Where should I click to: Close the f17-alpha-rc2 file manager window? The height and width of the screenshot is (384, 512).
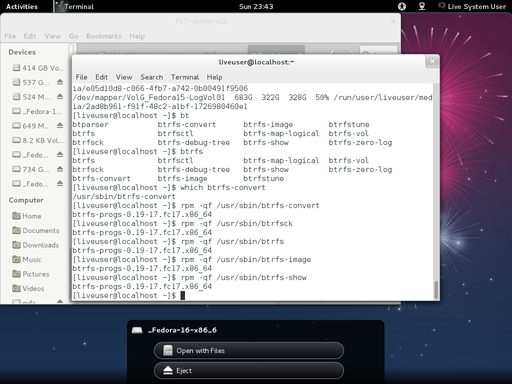coord(393,21)
